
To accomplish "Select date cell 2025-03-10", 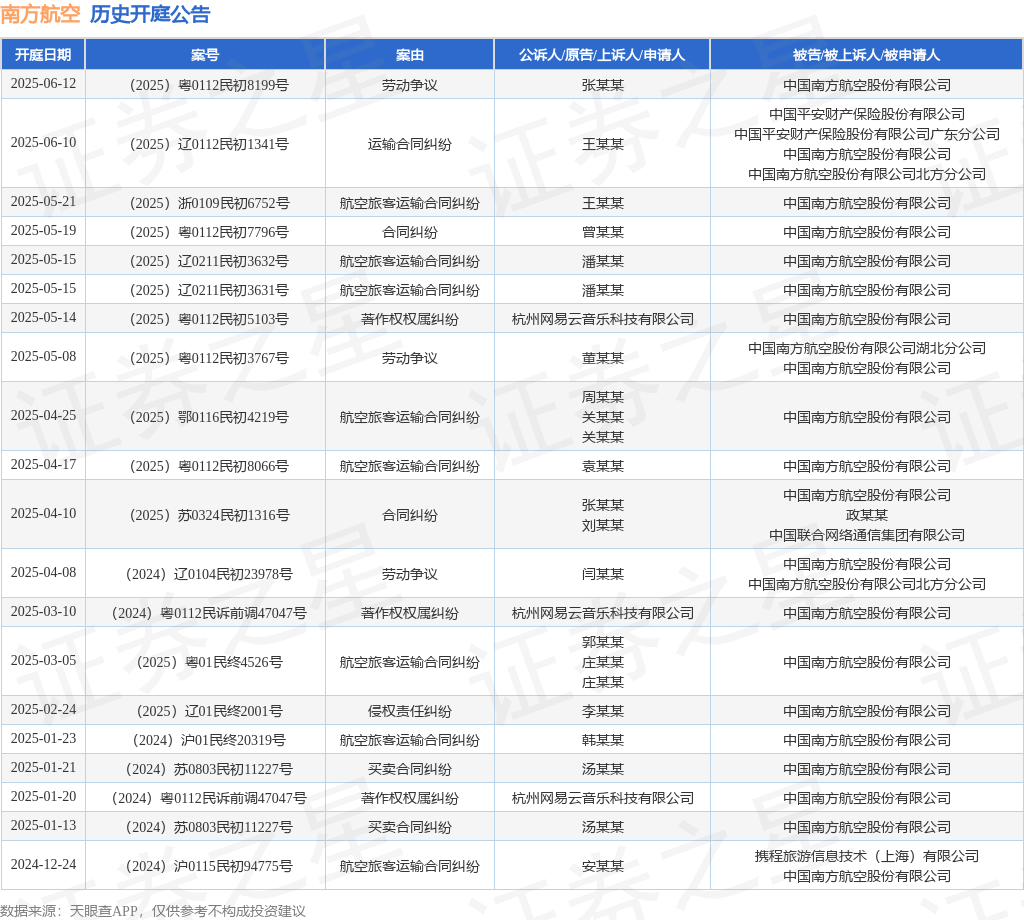I will (43, 611).
